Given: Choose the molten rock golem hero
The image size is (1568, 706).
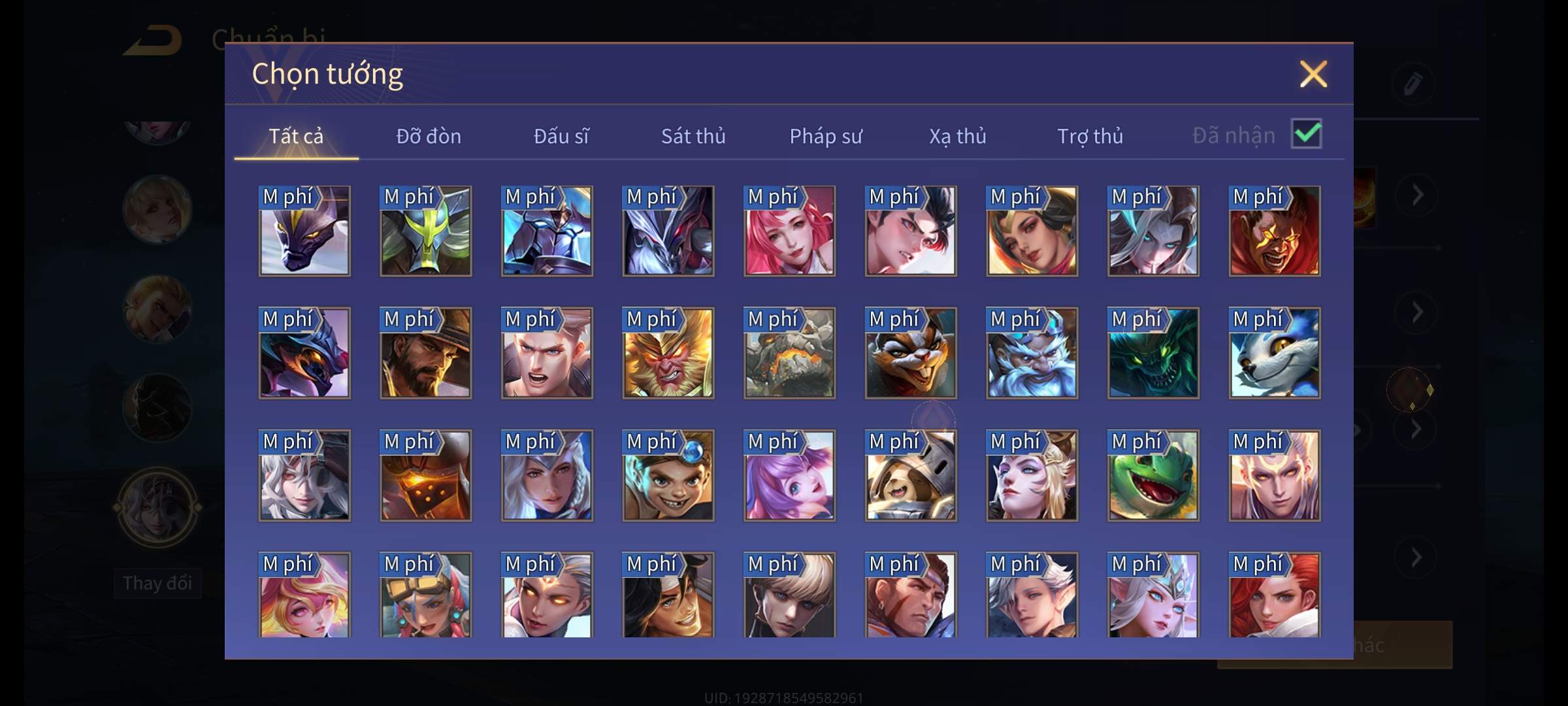Looking at the screenshot, I should 789,353.
